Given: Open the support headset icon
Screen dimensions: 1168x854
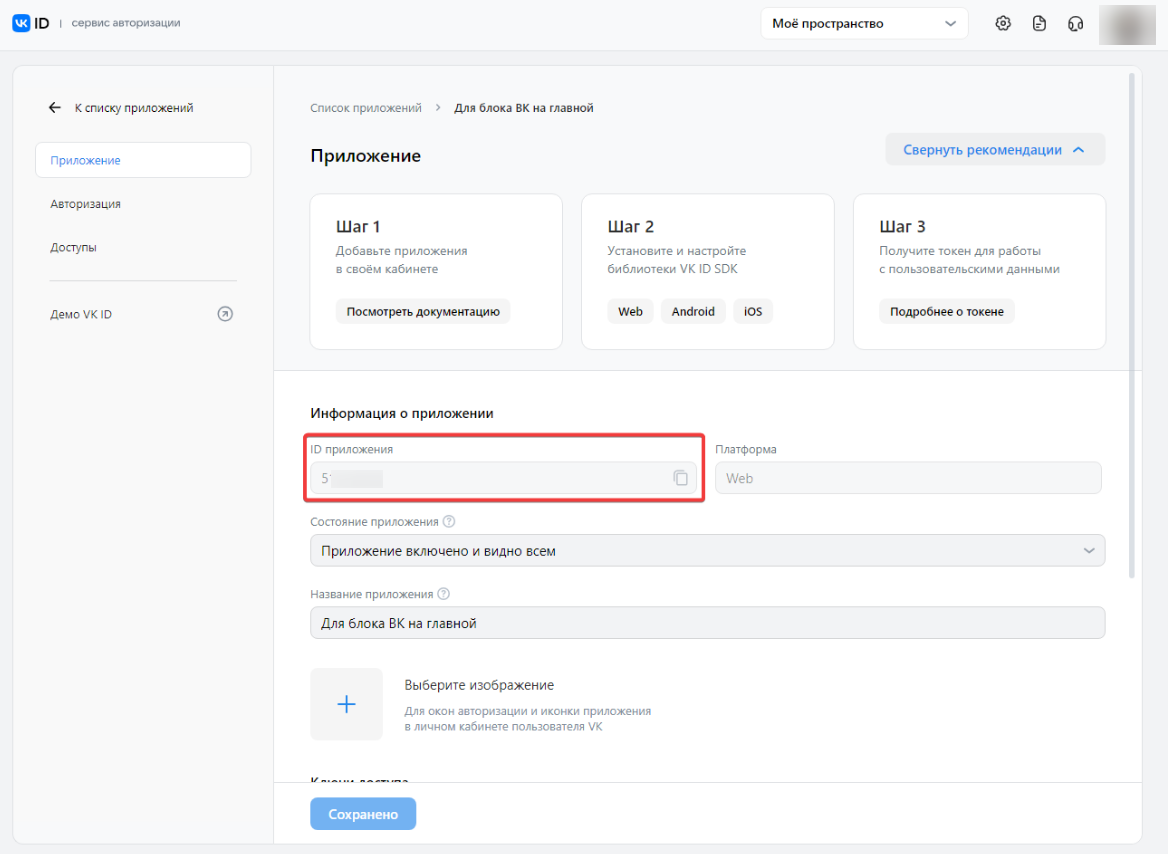Looking at the screenshot, I should [1075, 24].
